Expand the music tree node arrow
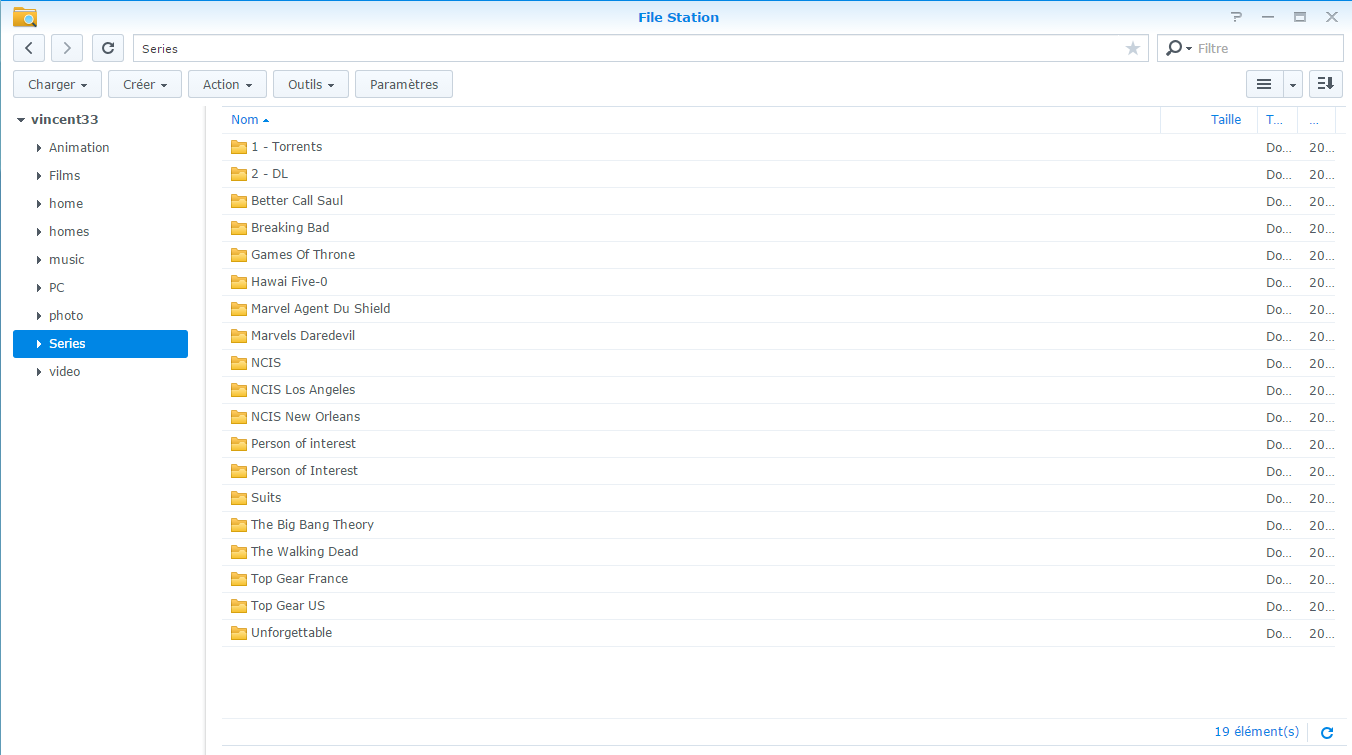The width and height of the screenshot is (1352, 755). pyautogui.click(x=39, y=260)
